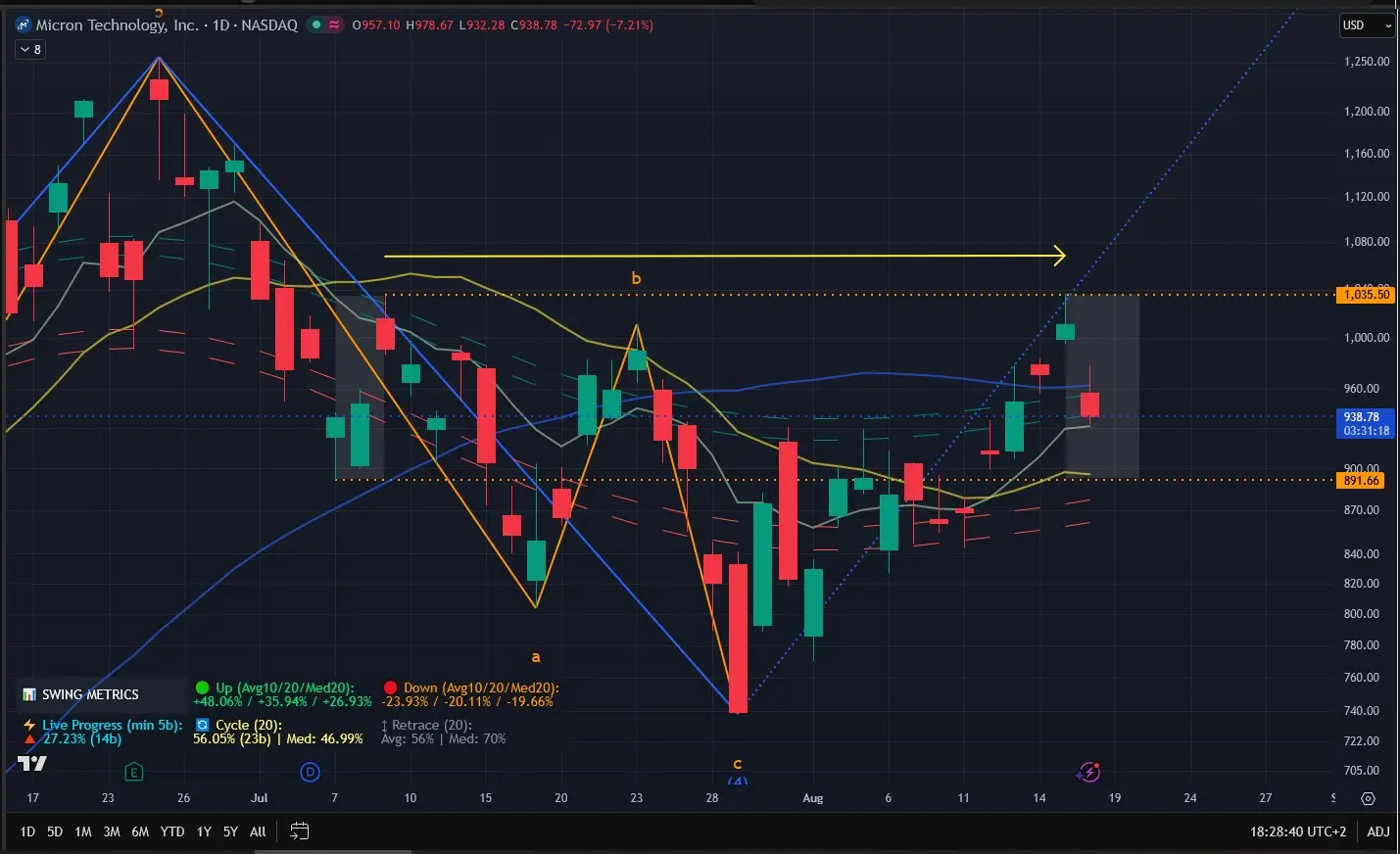Open the 18:28:40 UTC+2 timezone menu

[x=1298, y=831]
